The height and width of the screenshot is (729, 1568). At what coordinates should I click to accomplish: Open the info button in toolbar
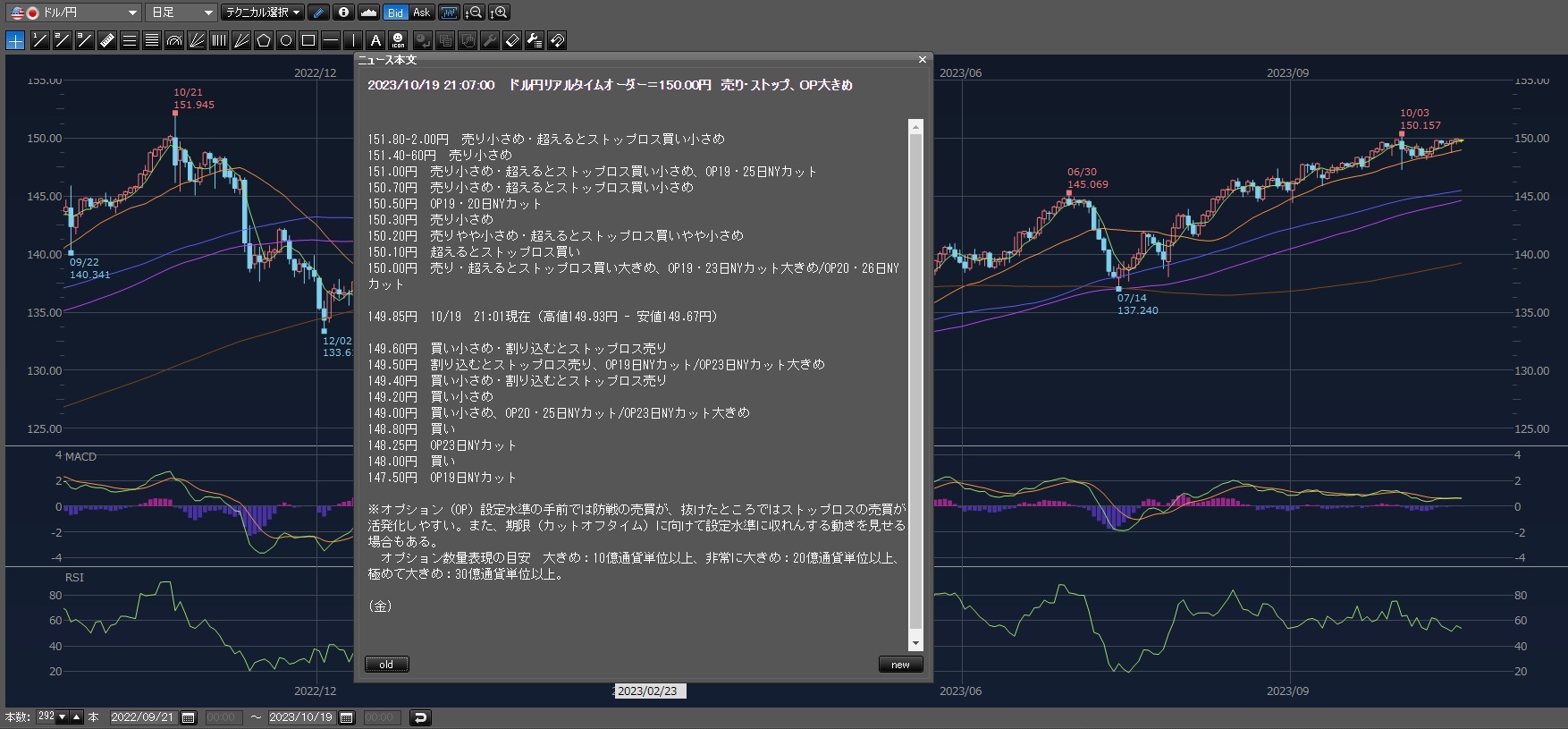(343, 13)
